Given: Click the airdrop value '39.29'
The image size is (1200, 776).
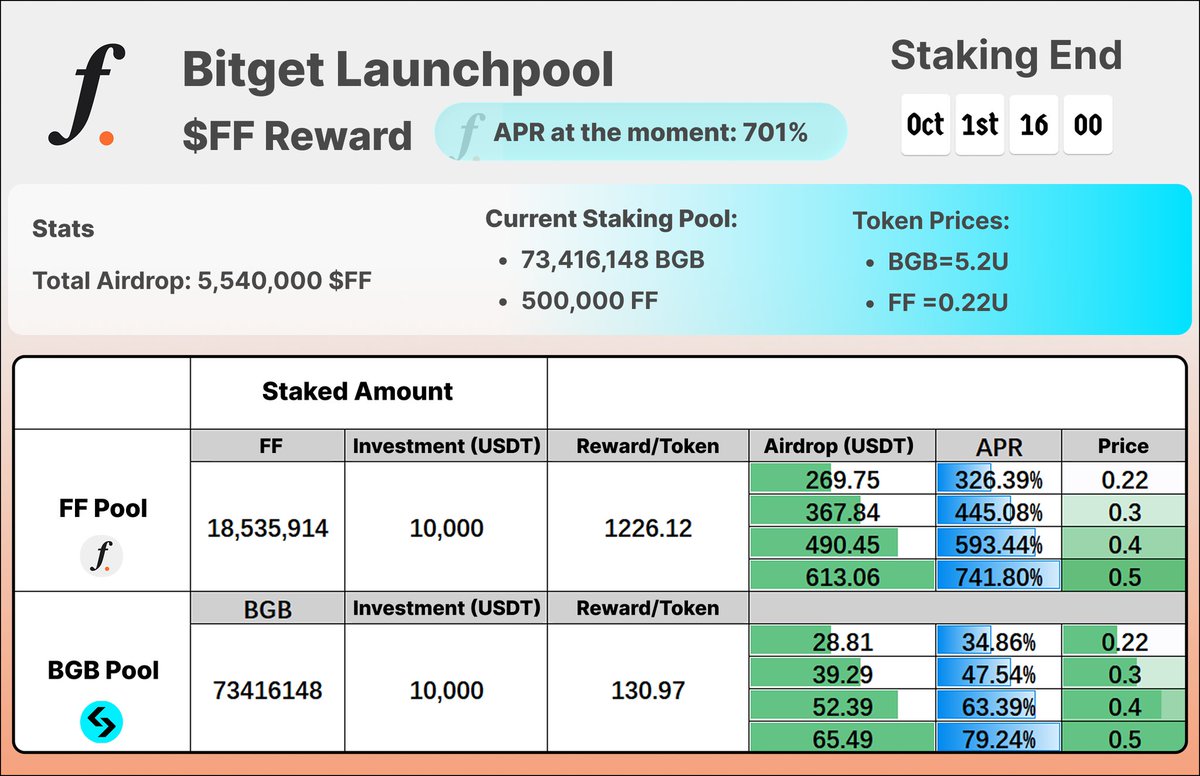Looking at the screenshot, I should tap(841, 673).
